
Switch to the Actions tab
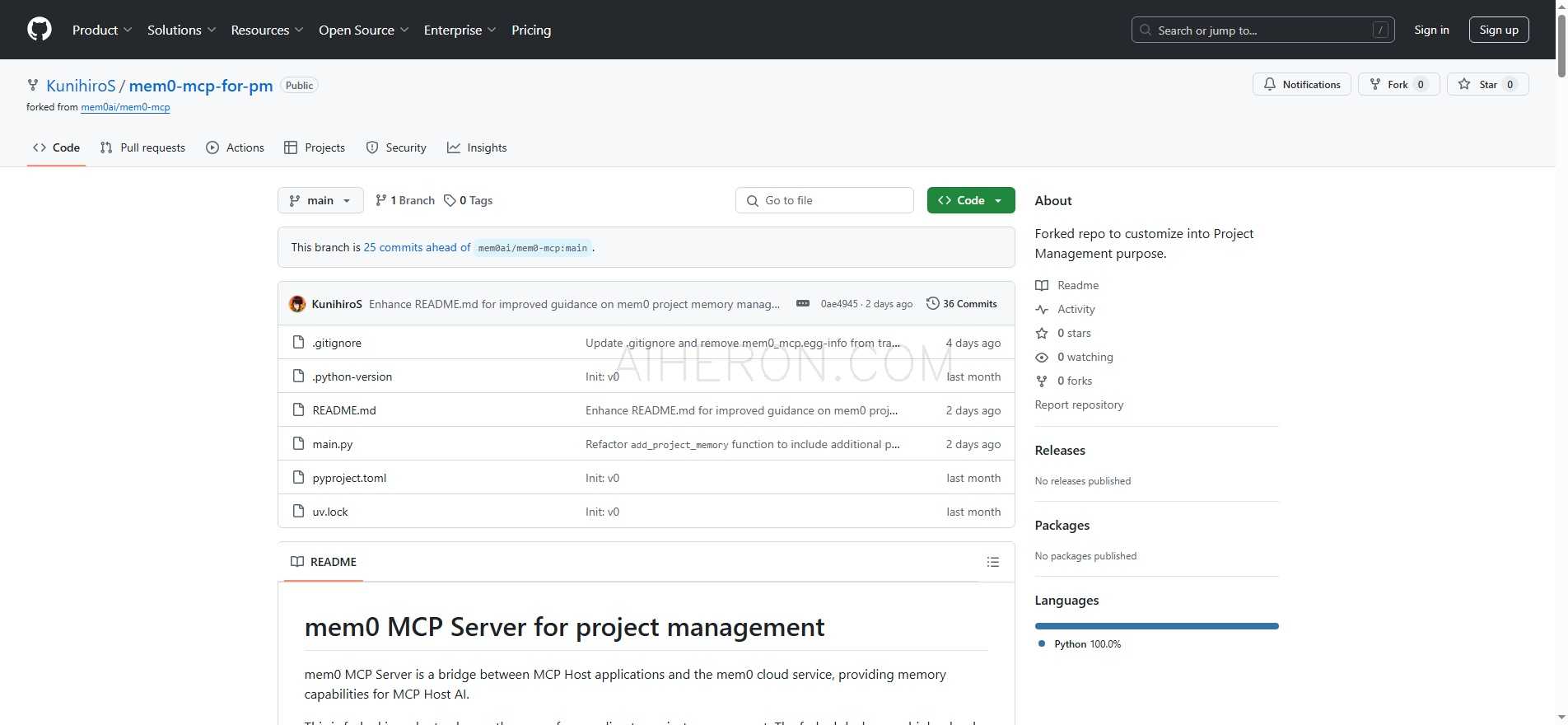[236, 147]
